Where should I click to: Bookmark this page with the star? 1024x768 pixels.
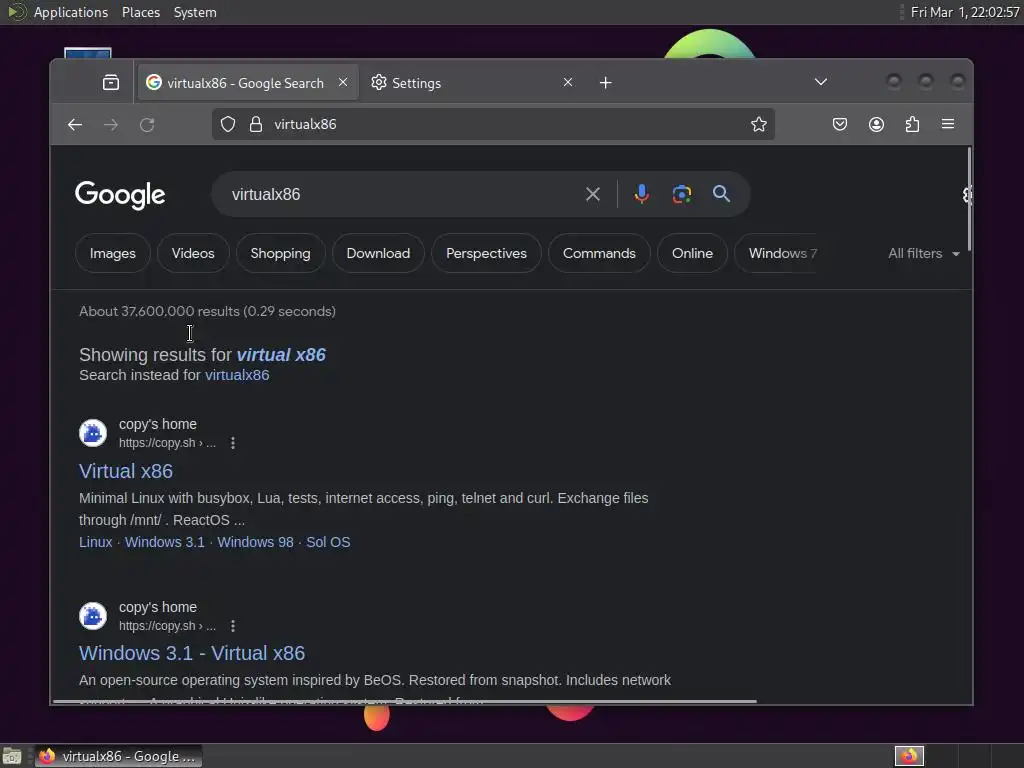(x=758, y=124)
